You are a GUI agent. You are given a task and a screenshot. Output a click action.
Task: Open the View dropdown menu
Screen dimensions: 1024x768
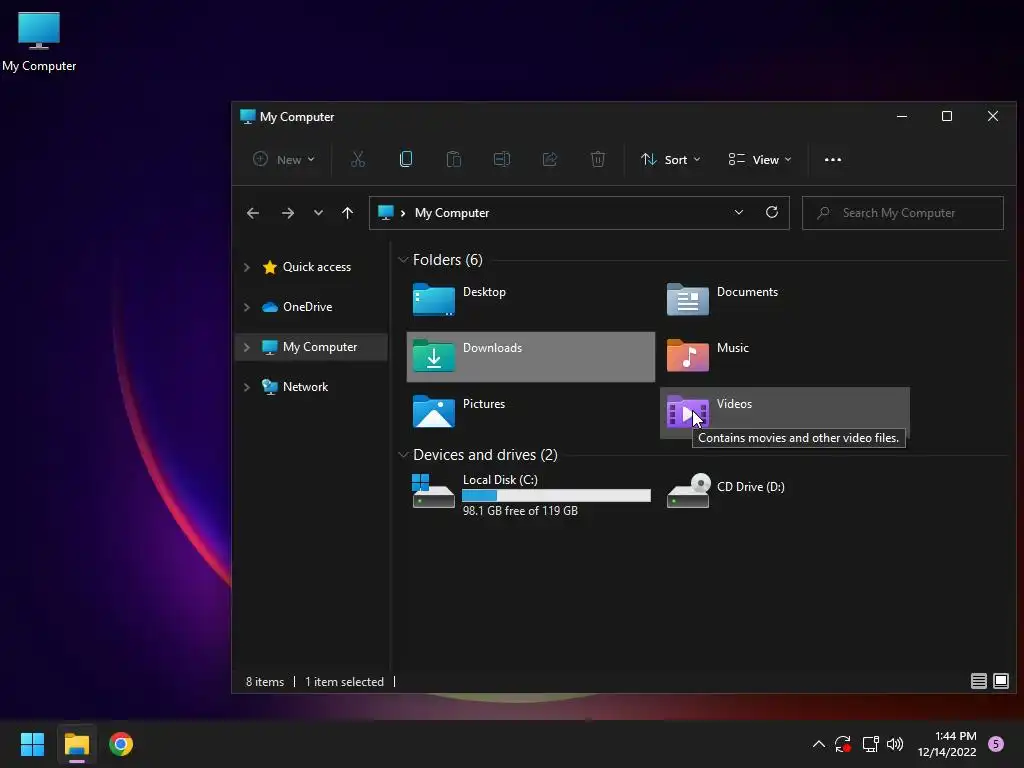pos(760,159)
